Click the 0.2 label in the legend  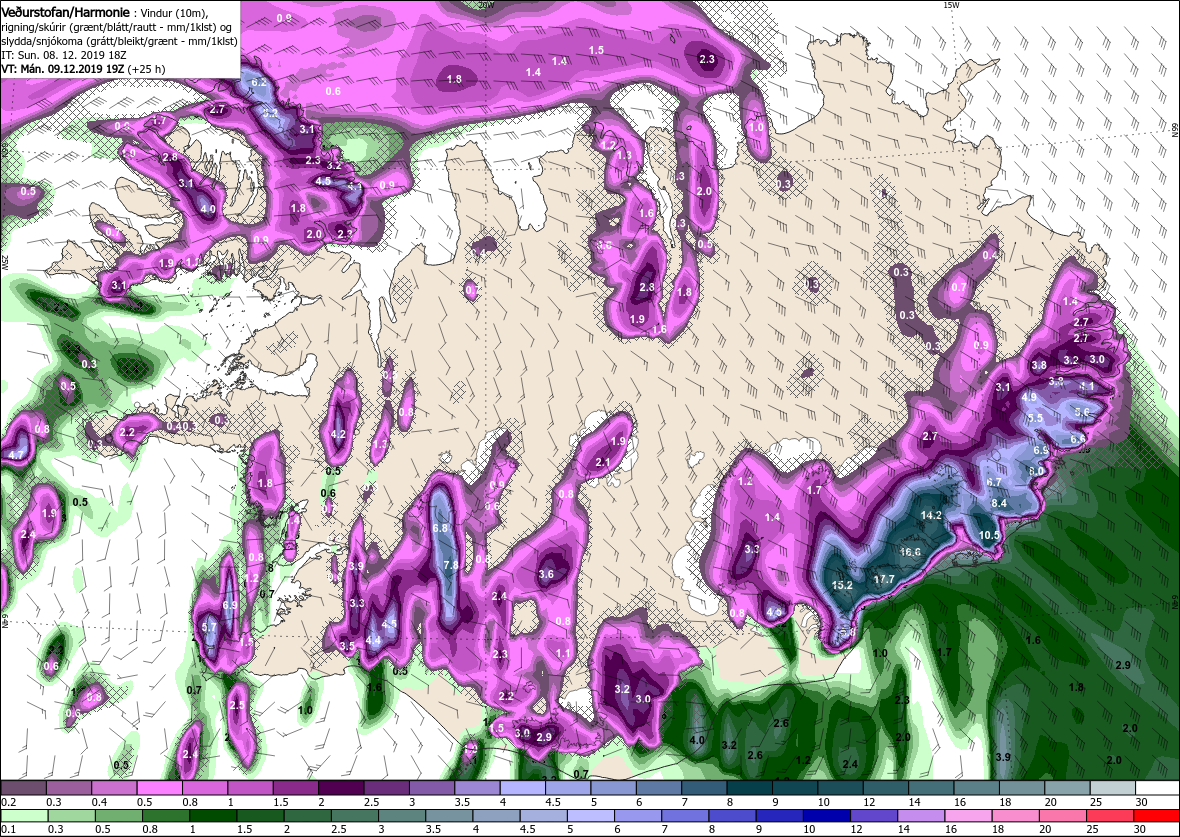pyautogui.click(x=8, y=802)
